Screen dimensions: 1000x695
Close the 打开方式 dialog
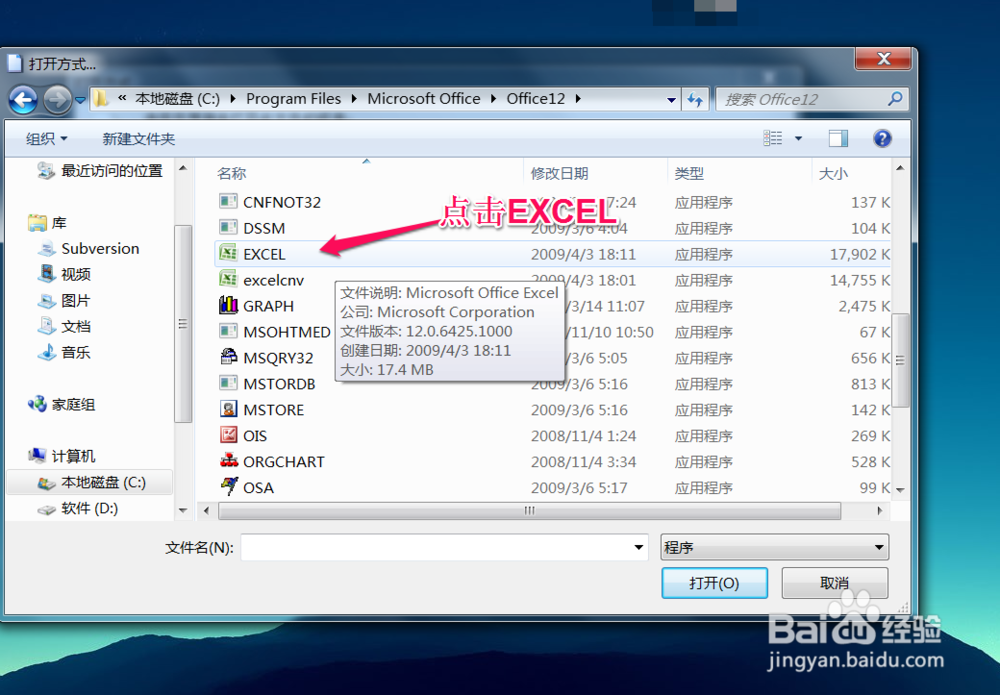coord(883,59)
